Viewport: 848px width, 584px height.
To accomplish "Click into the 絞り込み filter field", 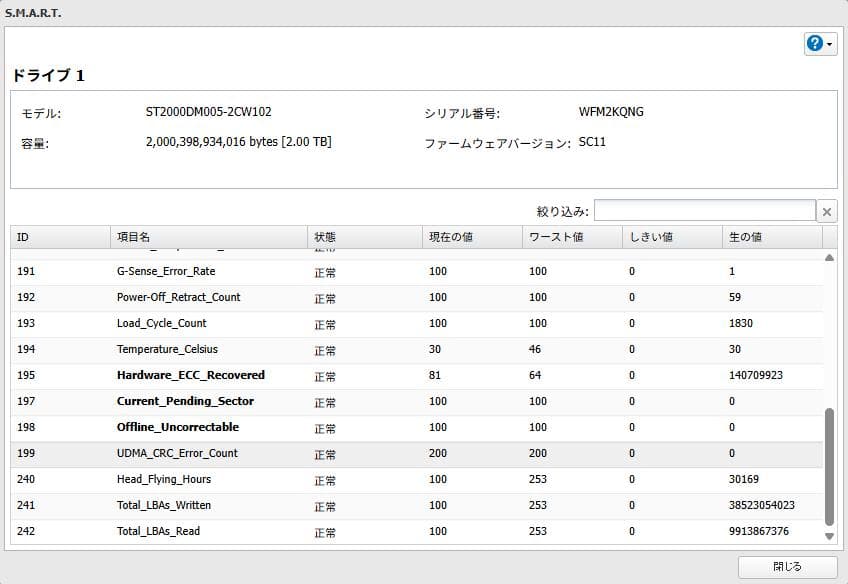I will point(700,210).
